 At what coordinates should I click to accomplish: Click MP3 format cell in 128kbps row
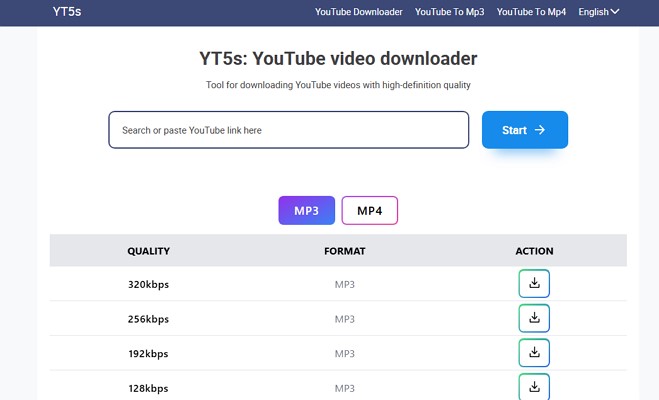click(345, 389)
